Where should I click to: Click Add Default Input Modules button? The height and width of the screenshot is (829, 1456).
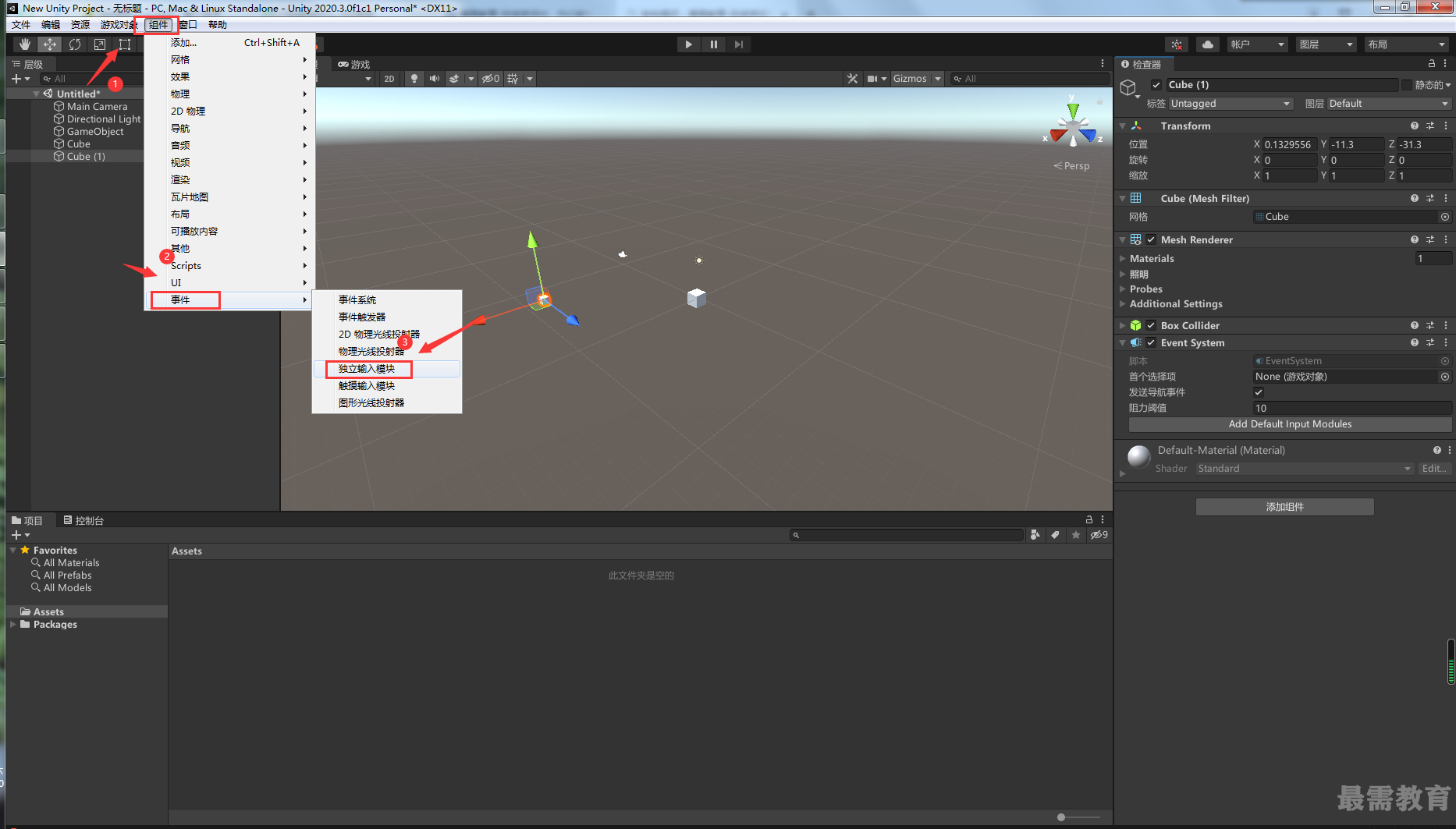tap(1290, 424)
